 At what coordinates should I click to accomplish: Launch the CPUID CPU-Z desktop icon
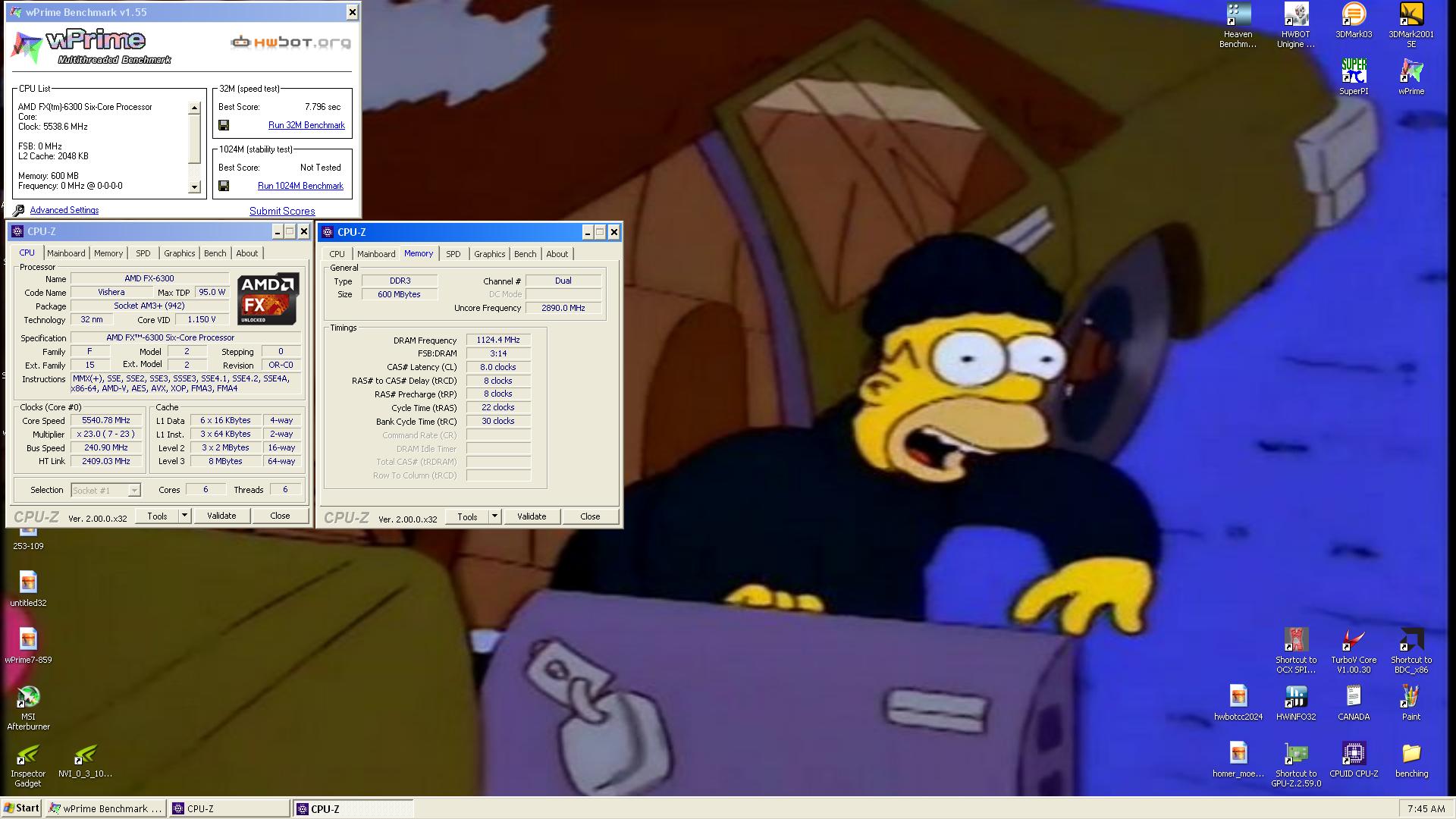tap(1354, 760)
